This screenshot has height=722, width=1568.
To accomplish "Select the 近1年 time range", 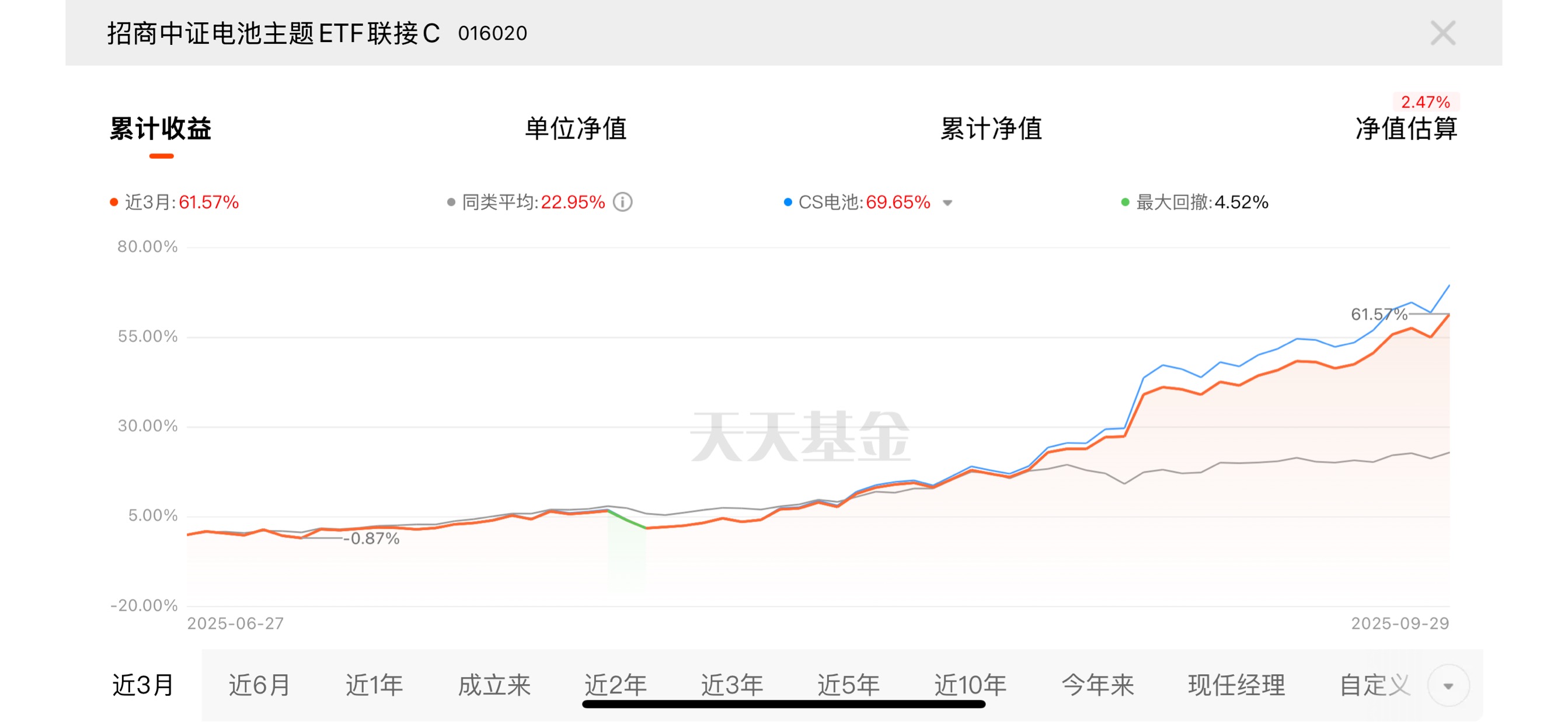I will pyautogui.click(x=374, y=685).
